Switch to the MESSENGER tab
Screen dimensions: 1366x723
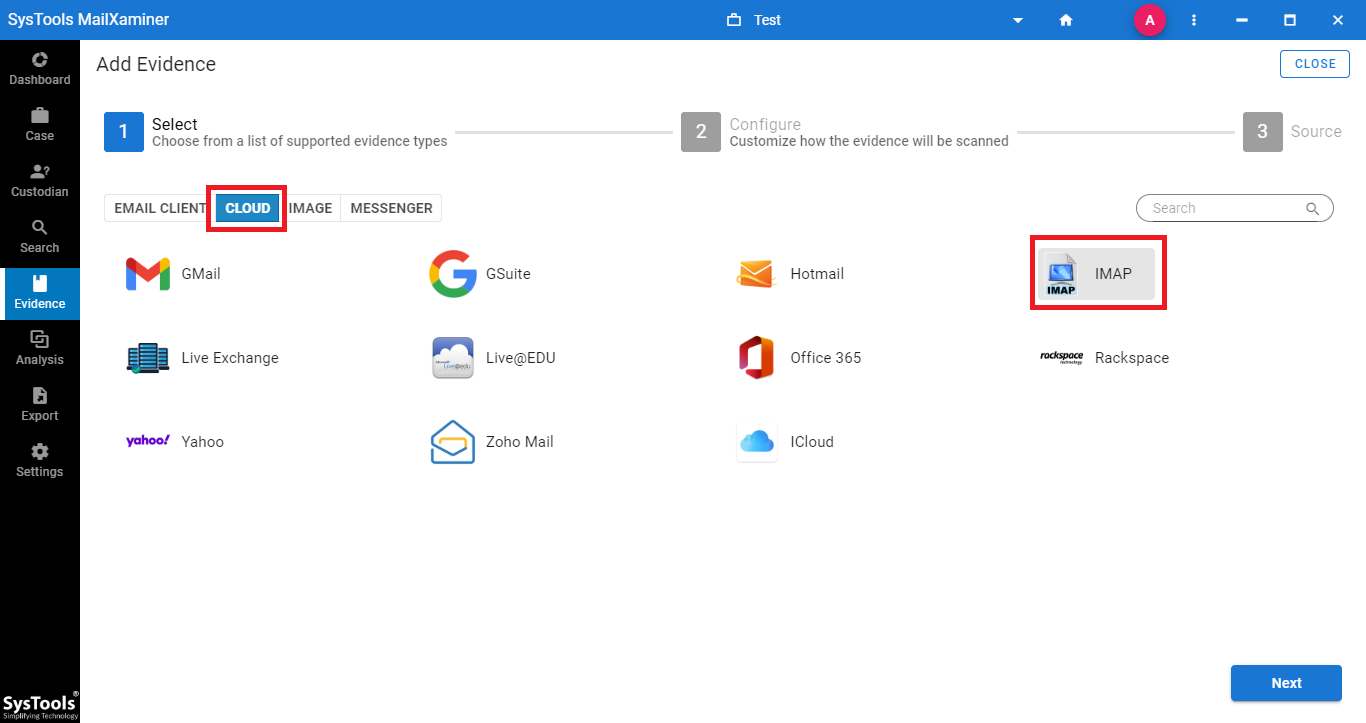pos(391,208)
